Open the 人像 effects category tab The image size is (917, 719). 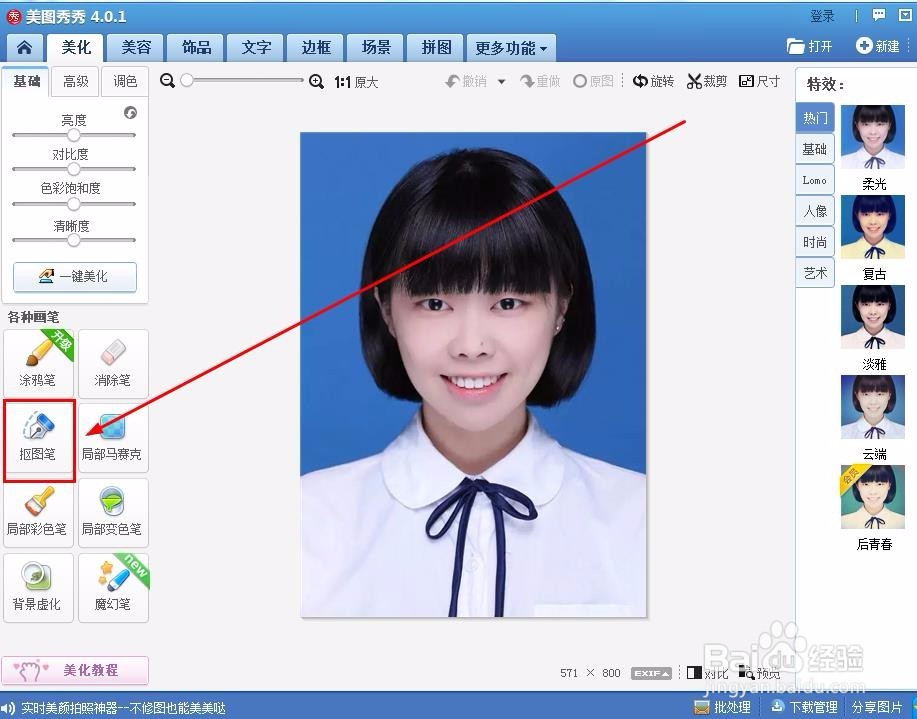815,211
